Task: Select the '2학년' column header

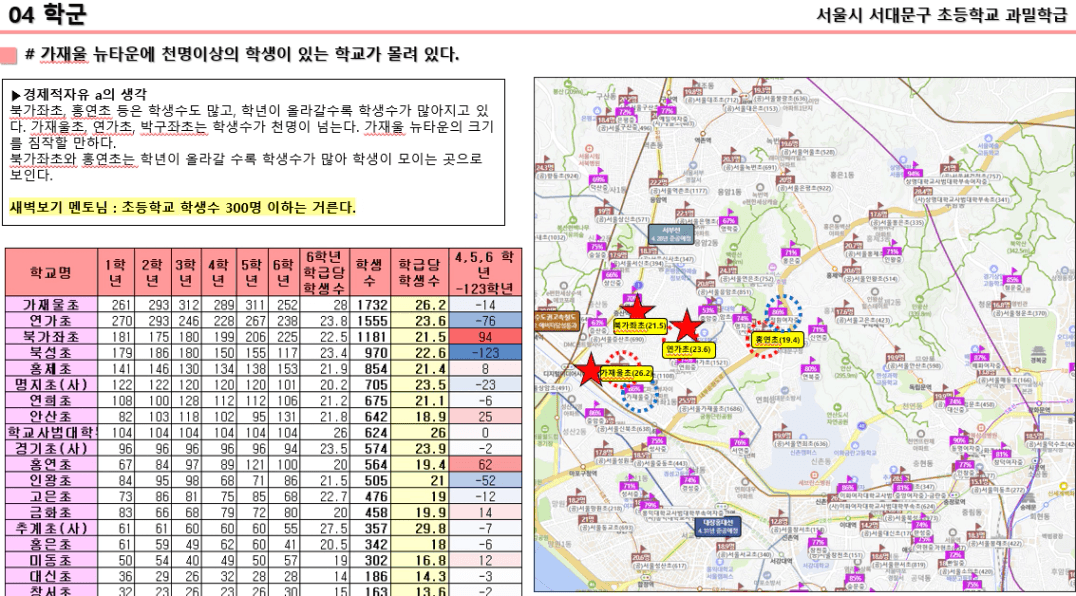Action: click(152, 272)
